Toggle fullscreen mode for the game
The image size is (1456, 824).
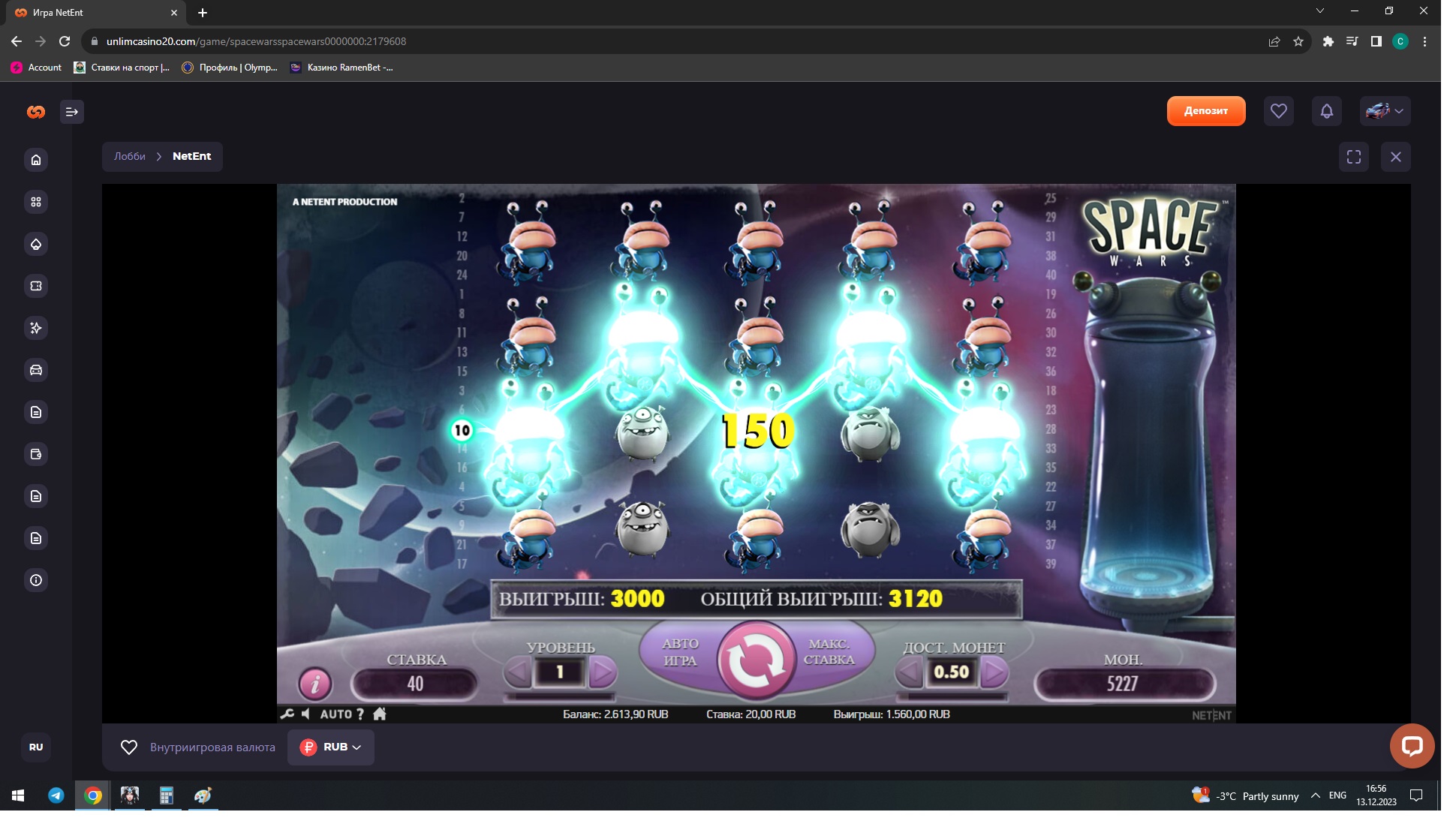coord(1353,157)
